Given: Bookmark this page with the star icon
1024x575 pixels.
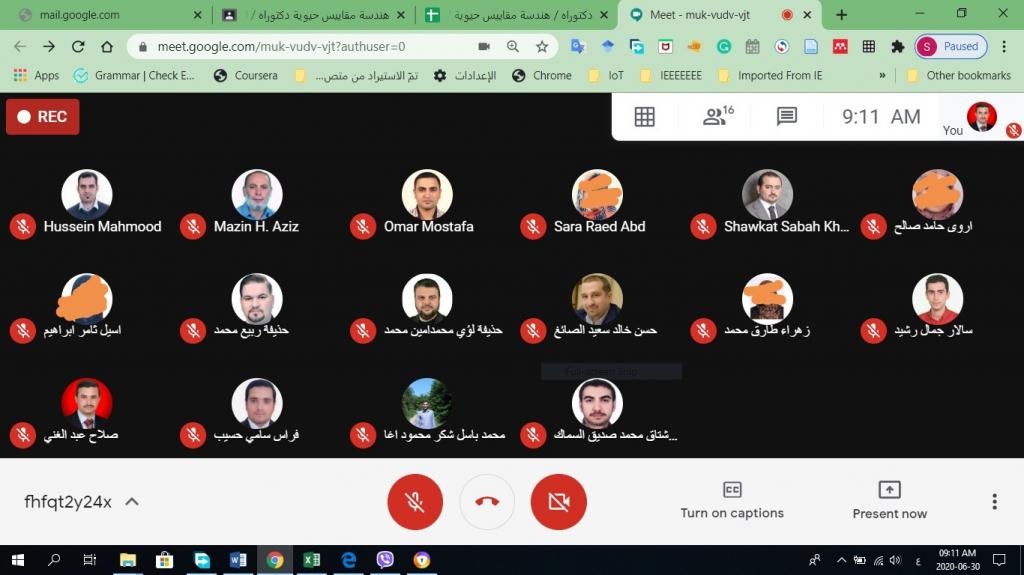Looking at the screenshot, I should coord(541,46).
